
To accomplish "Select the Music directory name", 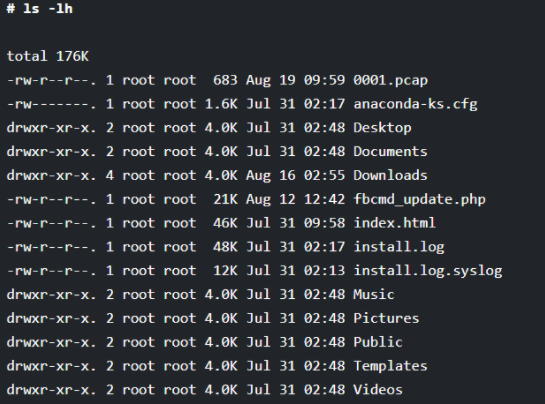I will (374, 294).
